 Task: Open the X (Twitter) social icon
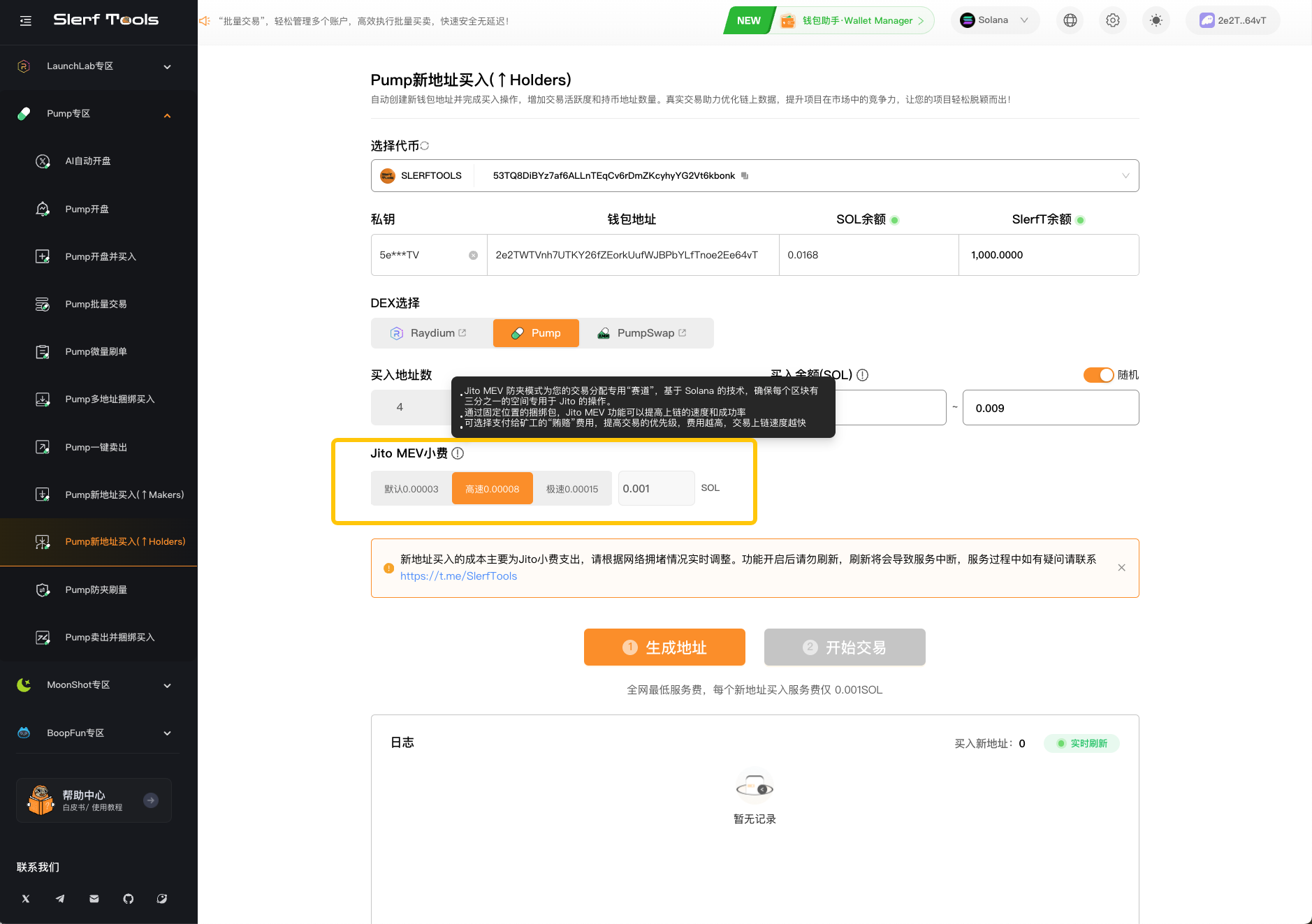tap(26, 899)
